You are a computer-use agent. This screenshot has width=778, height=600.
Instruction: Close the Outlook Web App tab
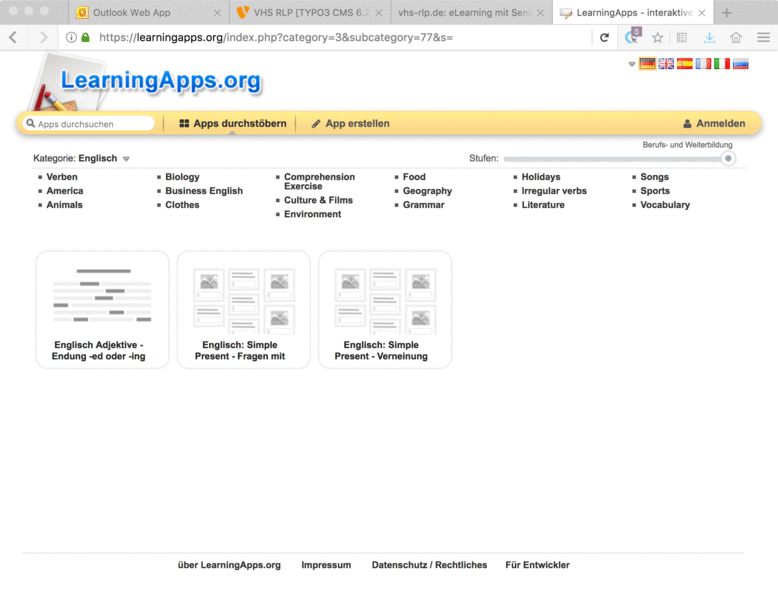tap(217, 13)
